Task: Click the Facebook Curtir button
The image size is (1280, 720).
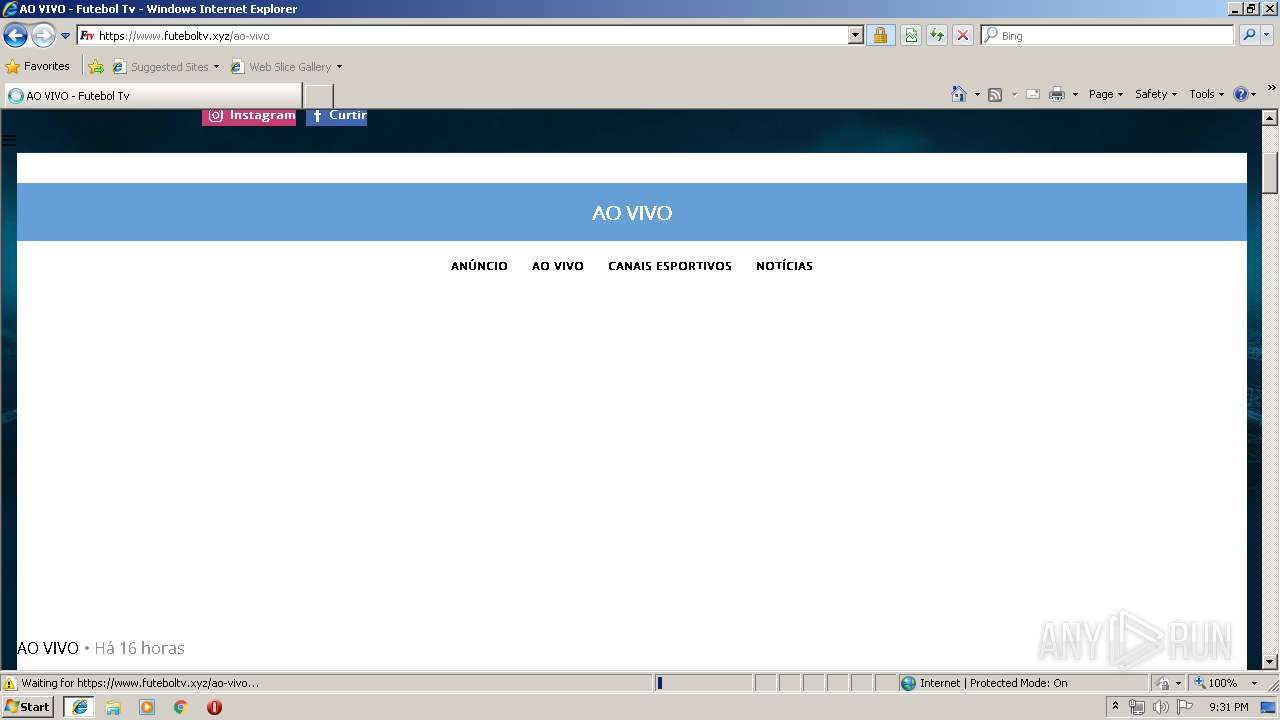Action: [x=336, y=116]
